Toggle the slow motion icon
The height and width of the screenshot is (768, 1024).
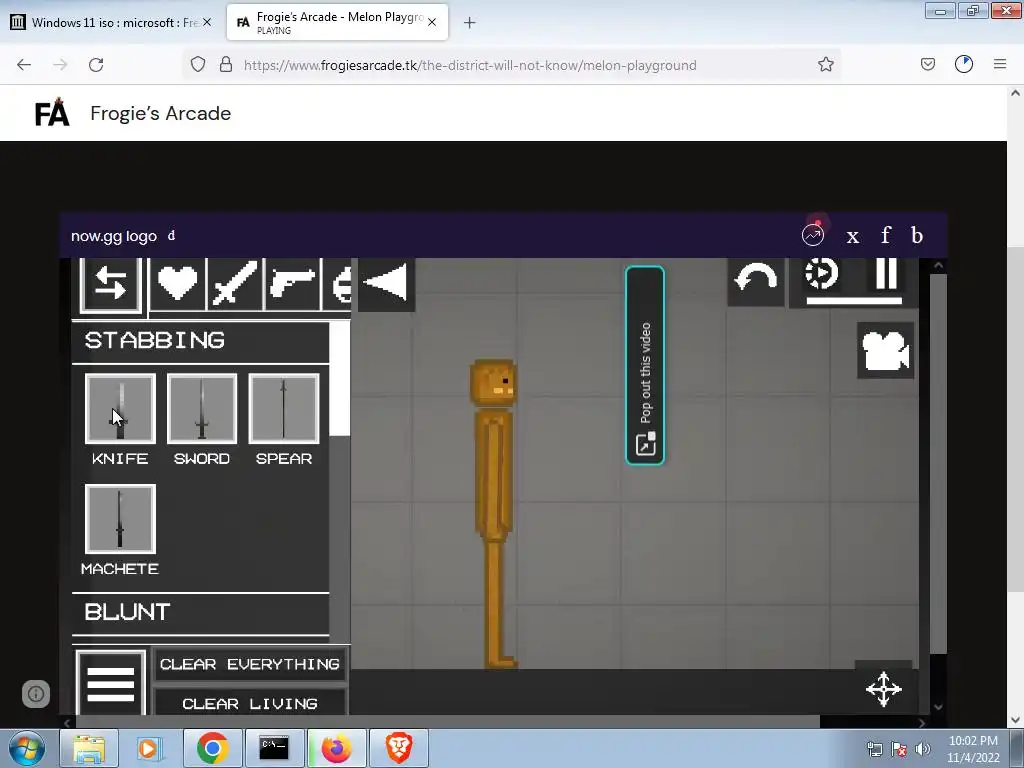point(821,274)
